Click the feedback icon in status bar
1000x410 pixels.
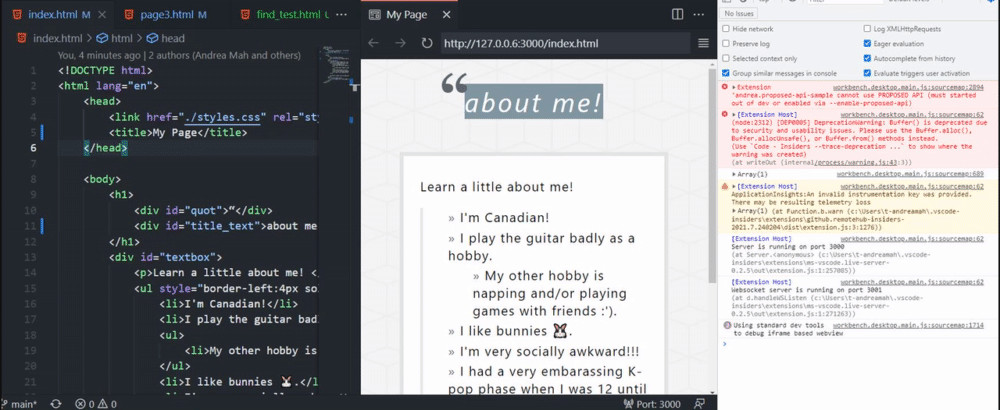pos(700,404)
